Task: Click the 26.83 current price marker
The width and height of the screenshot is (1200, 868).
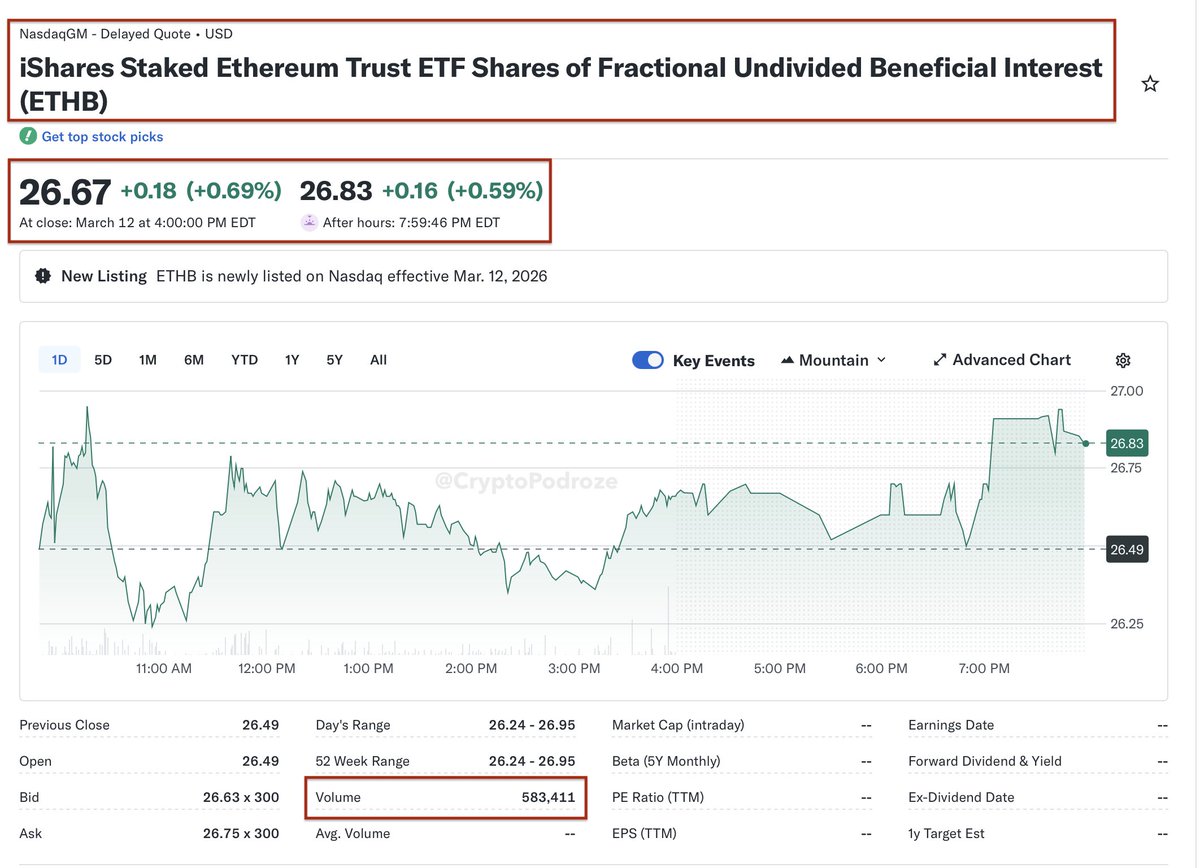Action: [x=1126, y=443]
